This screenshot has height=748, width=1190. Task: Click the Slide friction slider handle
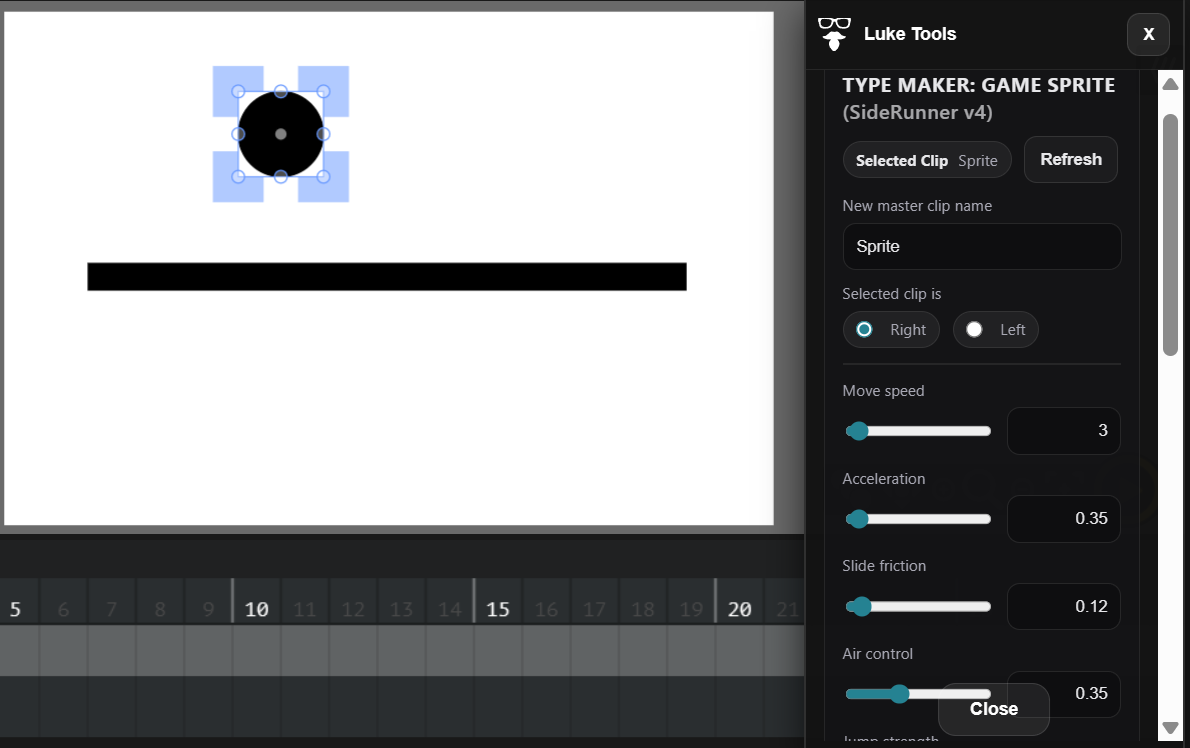coord(860,606)
